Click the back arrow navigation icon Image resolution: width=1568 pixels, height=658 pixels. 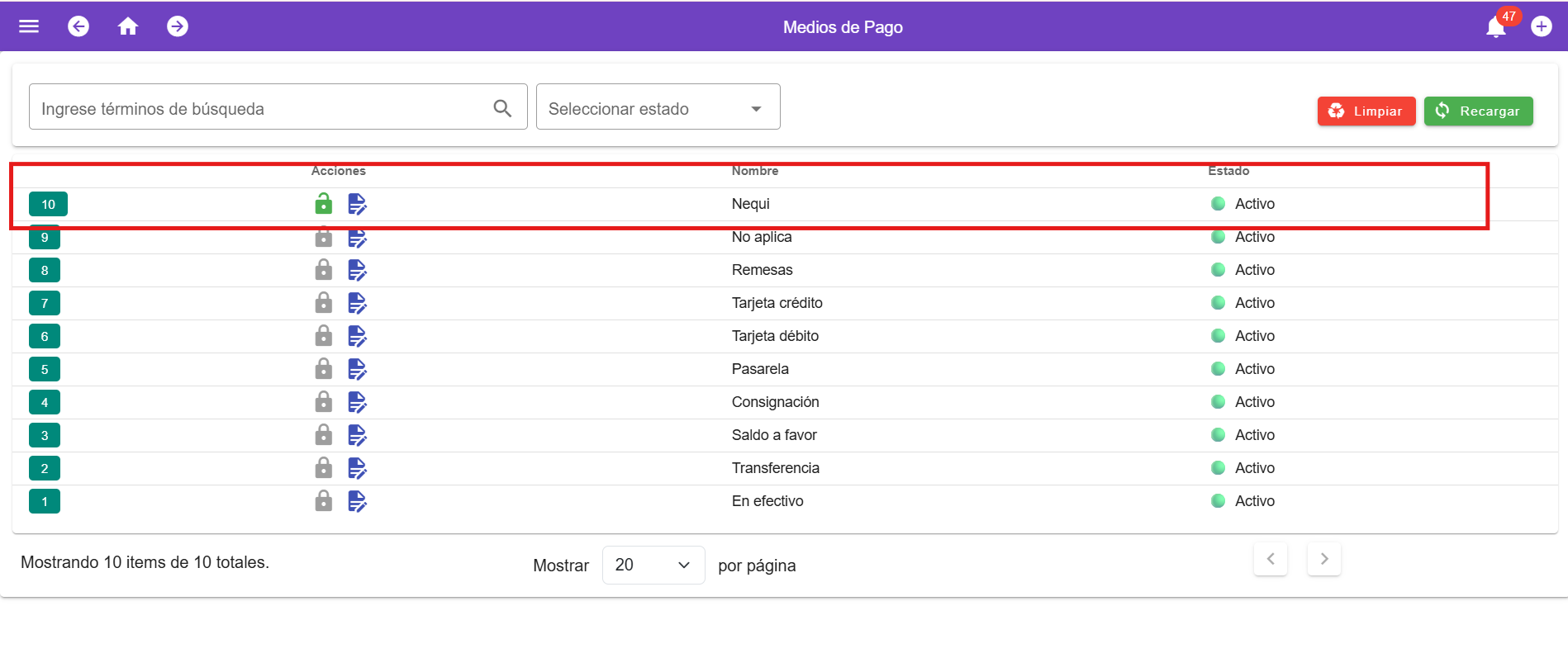(78, 26)
